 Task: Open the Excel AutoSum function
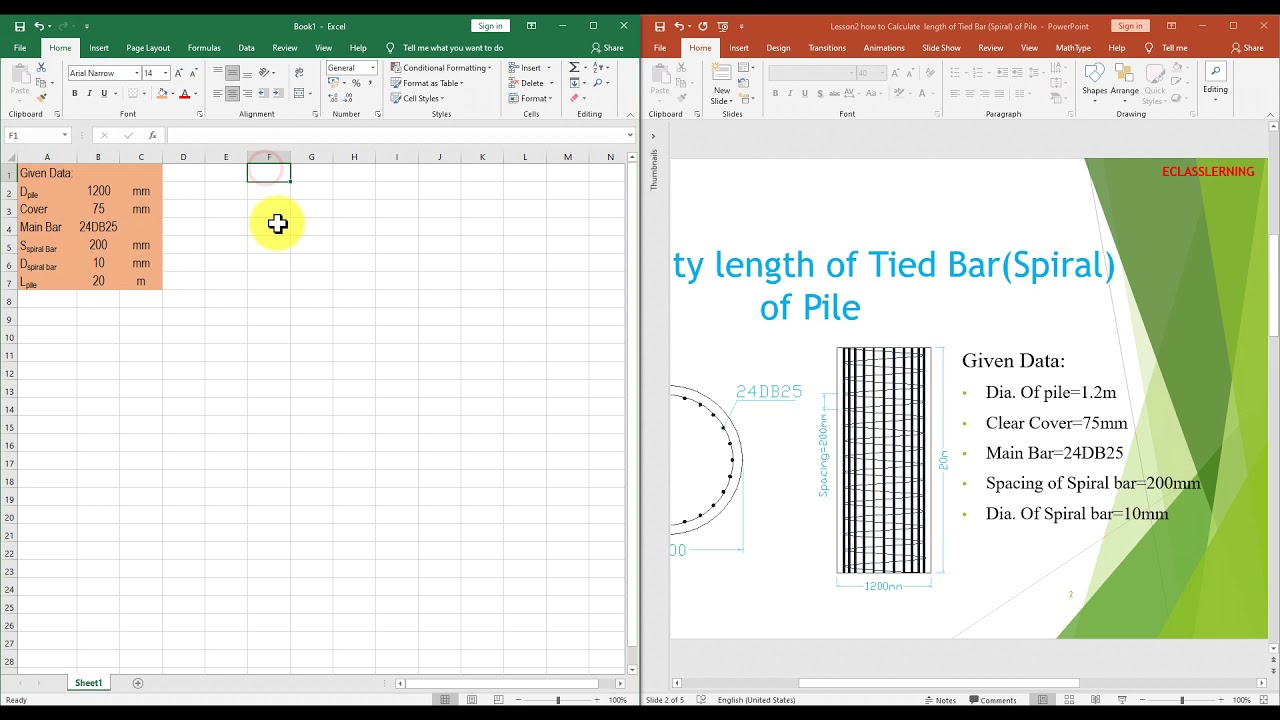(575, 67)
